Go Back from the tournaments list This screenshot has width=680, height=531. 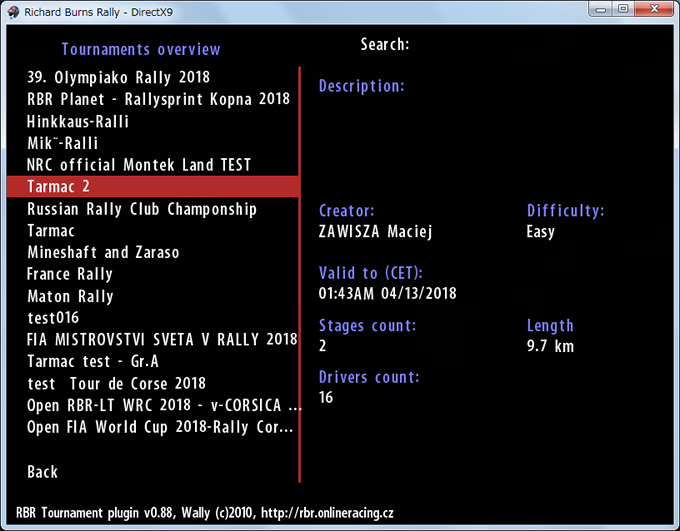coord(42,472)
